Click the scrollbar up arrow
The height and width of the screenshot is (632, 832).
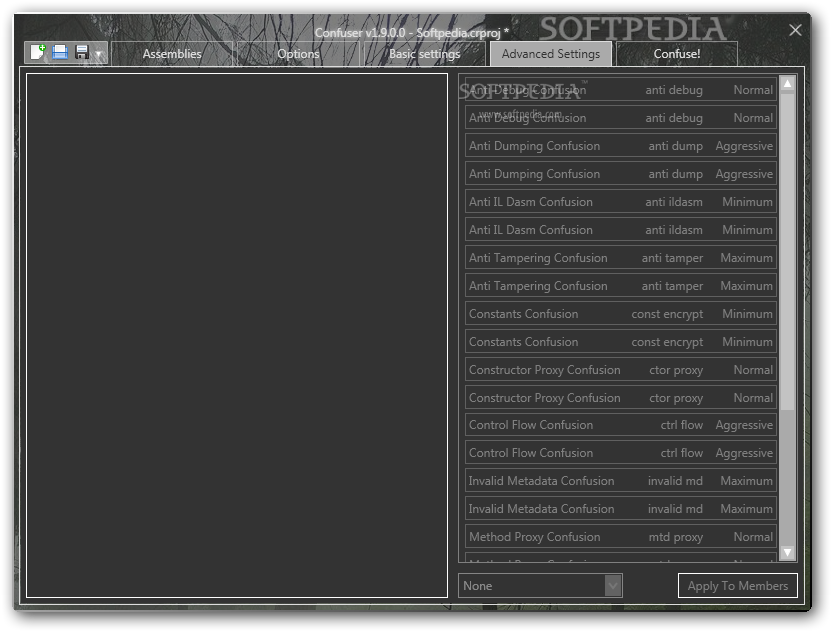pos(787,84)
